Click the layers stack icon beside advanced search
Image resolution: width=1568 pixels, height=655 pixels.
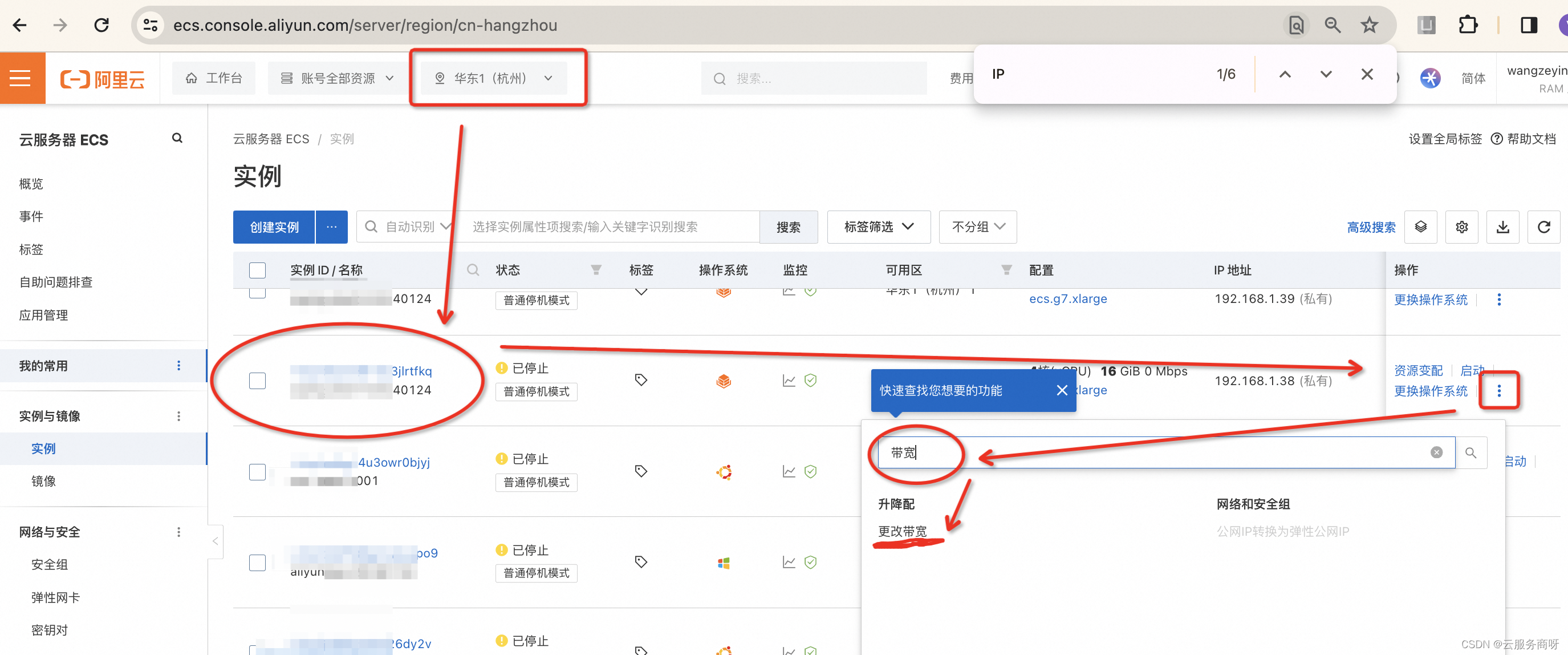click(x=1420, y=227)
